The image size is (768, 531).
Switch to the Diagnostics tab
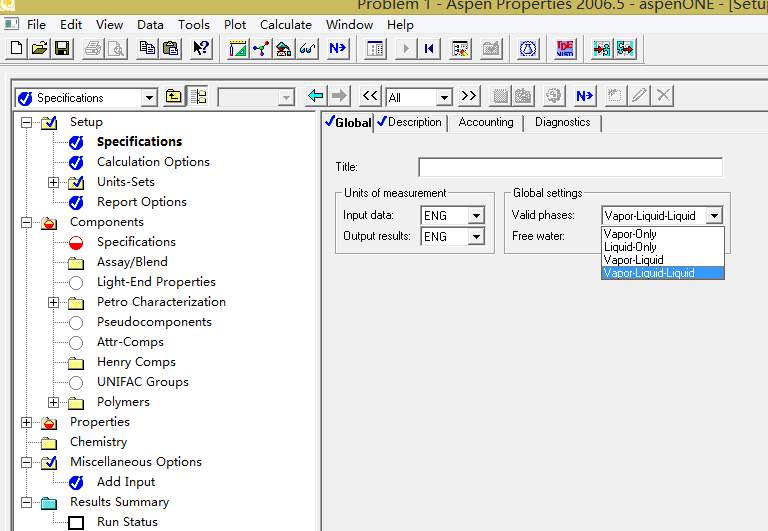562,122
